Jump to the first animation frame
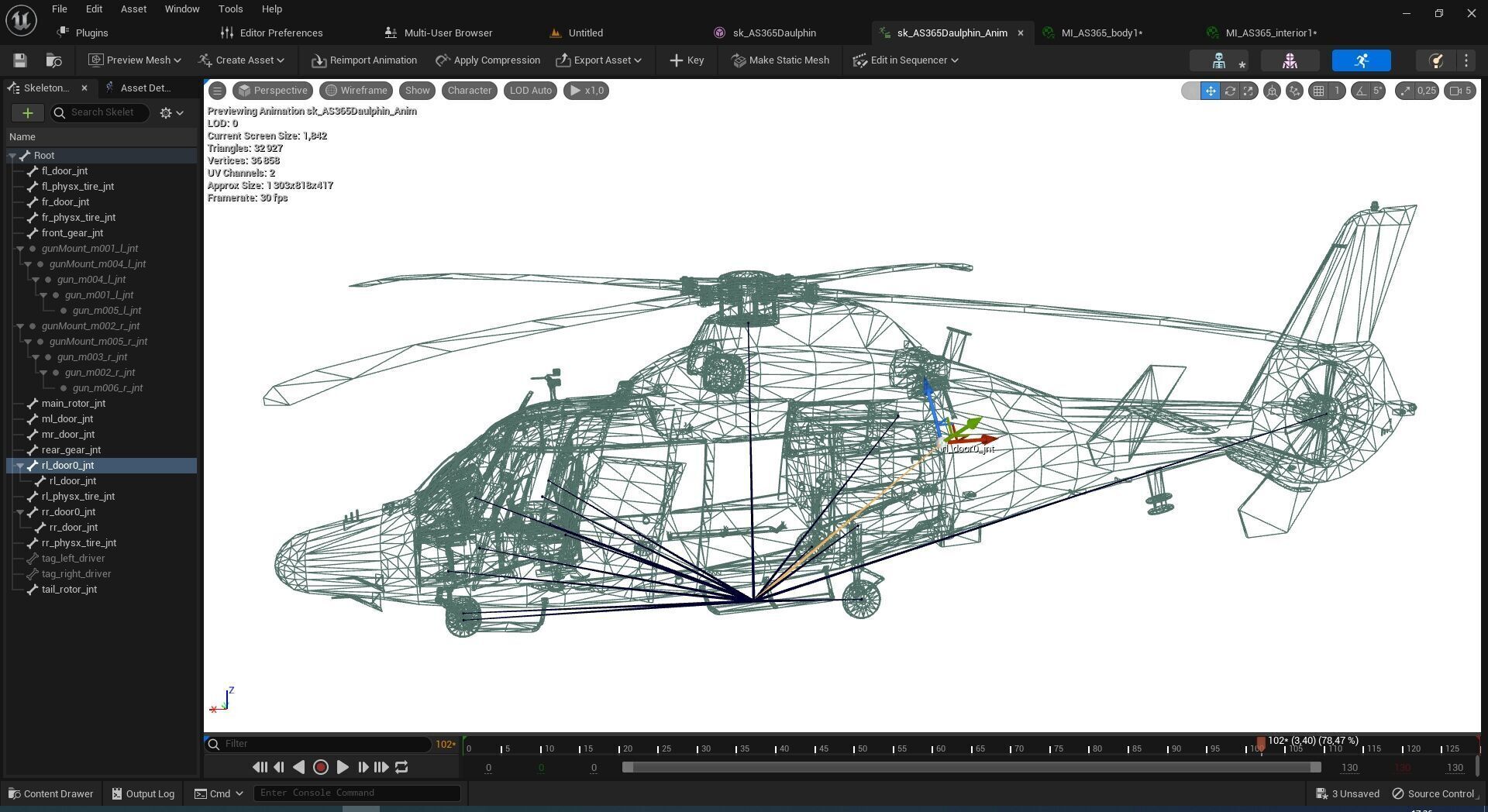This screenshot has height=812, width=1488. point(260,767)
